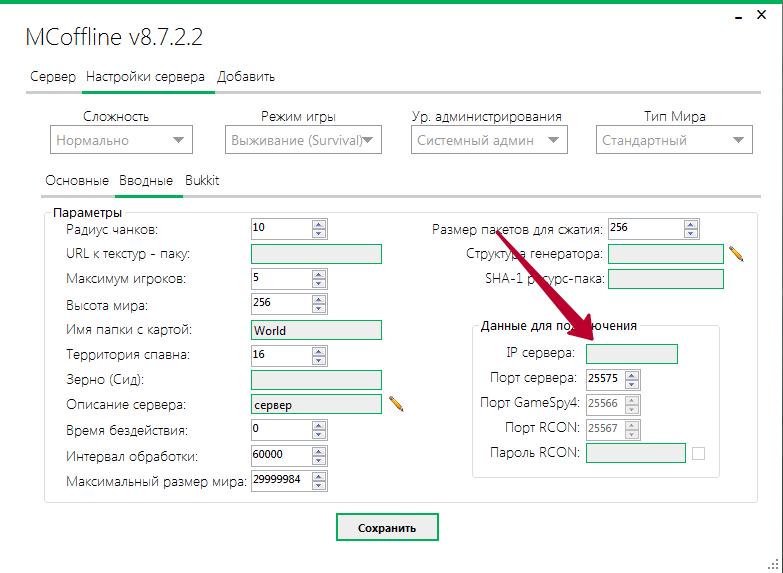The height and width of the screenshot is (573, 783).
Task: Click the SHA-1 ресурс-пака input field
Action: (x=666, y=279)
